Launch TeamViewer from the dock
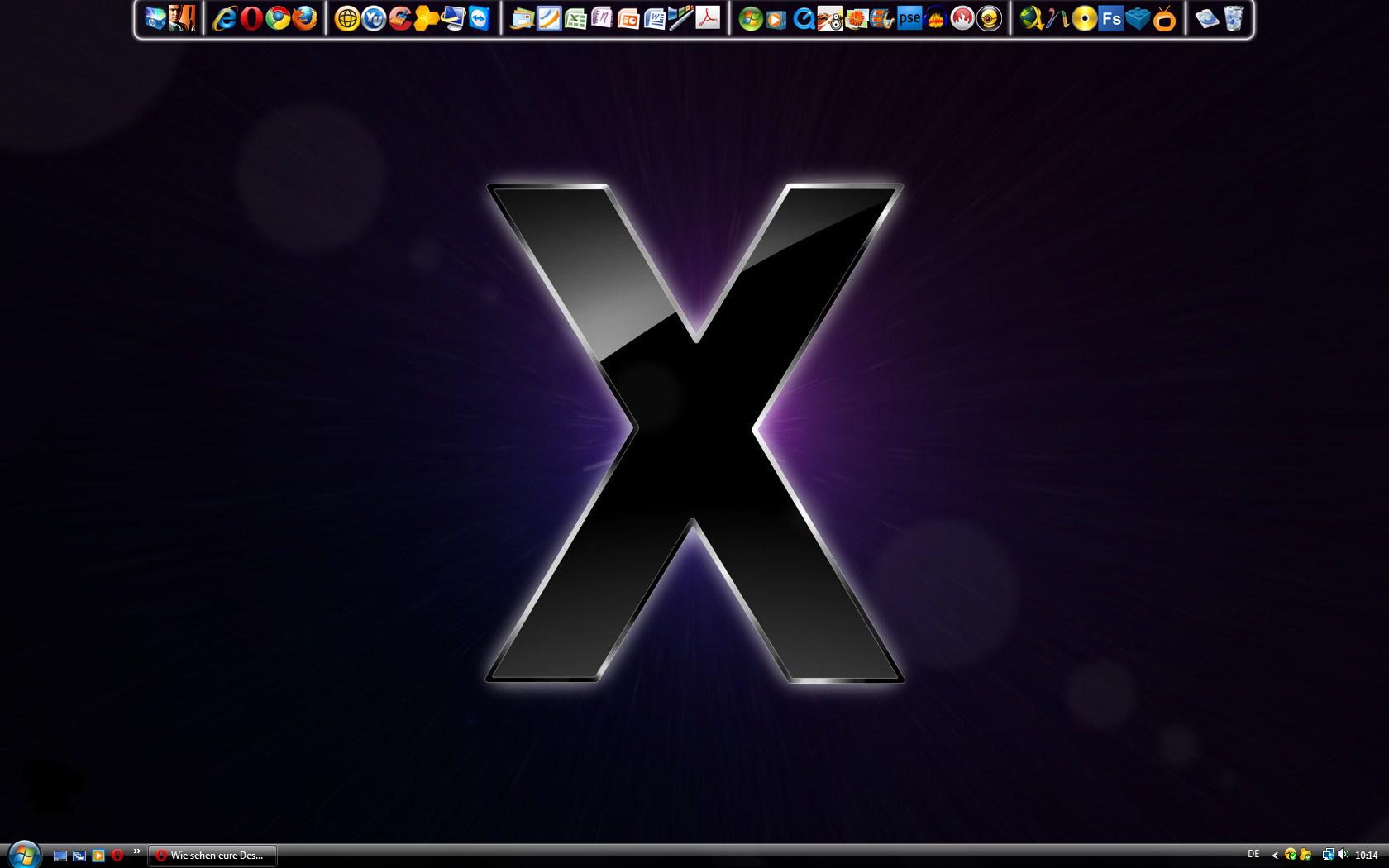 point(480,18)
